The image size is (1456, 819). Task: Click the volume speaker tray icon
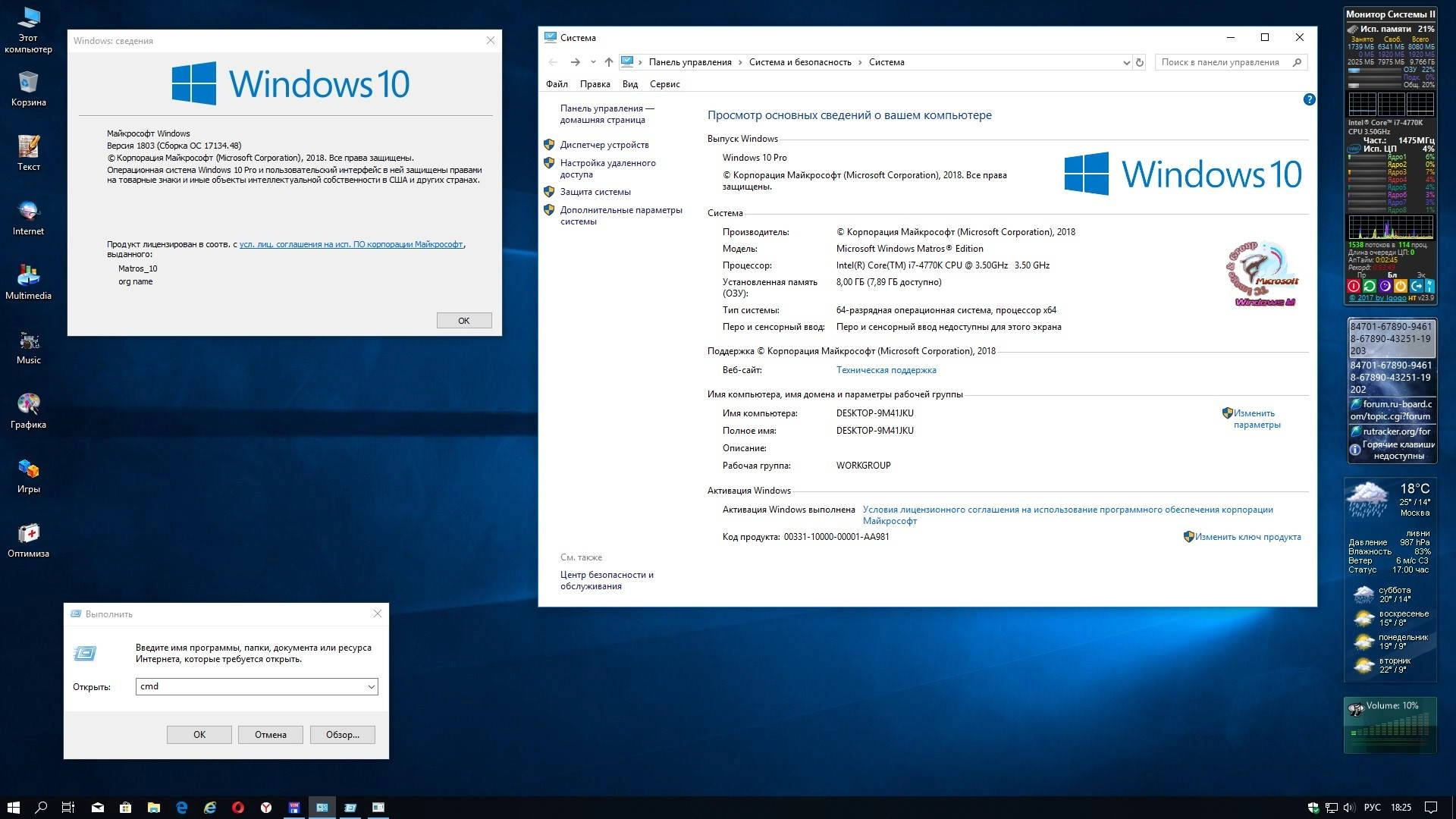tap(1349, 808)
